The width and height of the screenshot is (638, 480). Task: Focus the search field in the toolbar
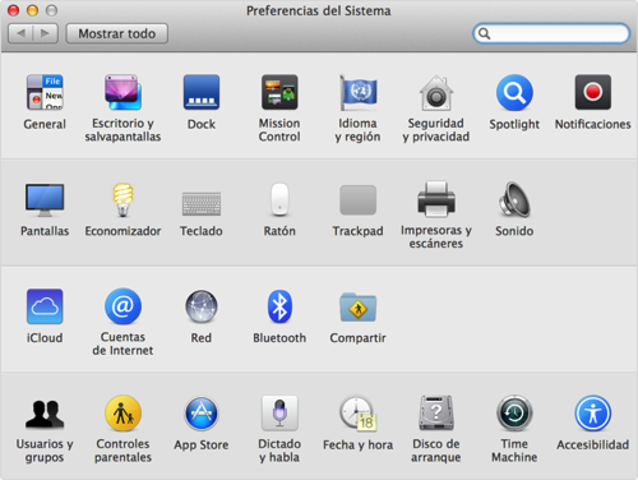[551, 33]
